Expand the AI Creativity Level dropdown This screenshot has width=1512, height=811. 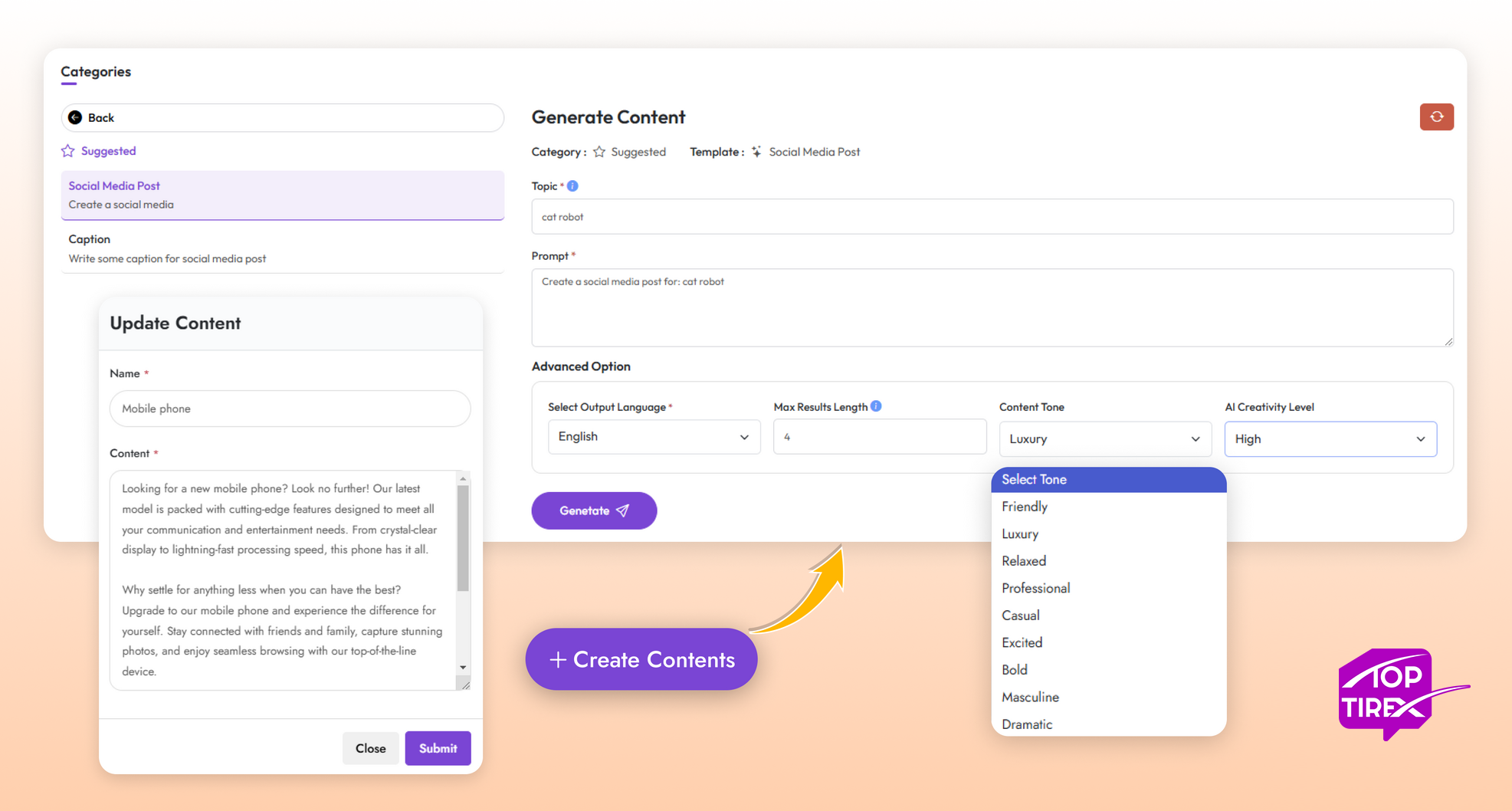pos(1330,439)
